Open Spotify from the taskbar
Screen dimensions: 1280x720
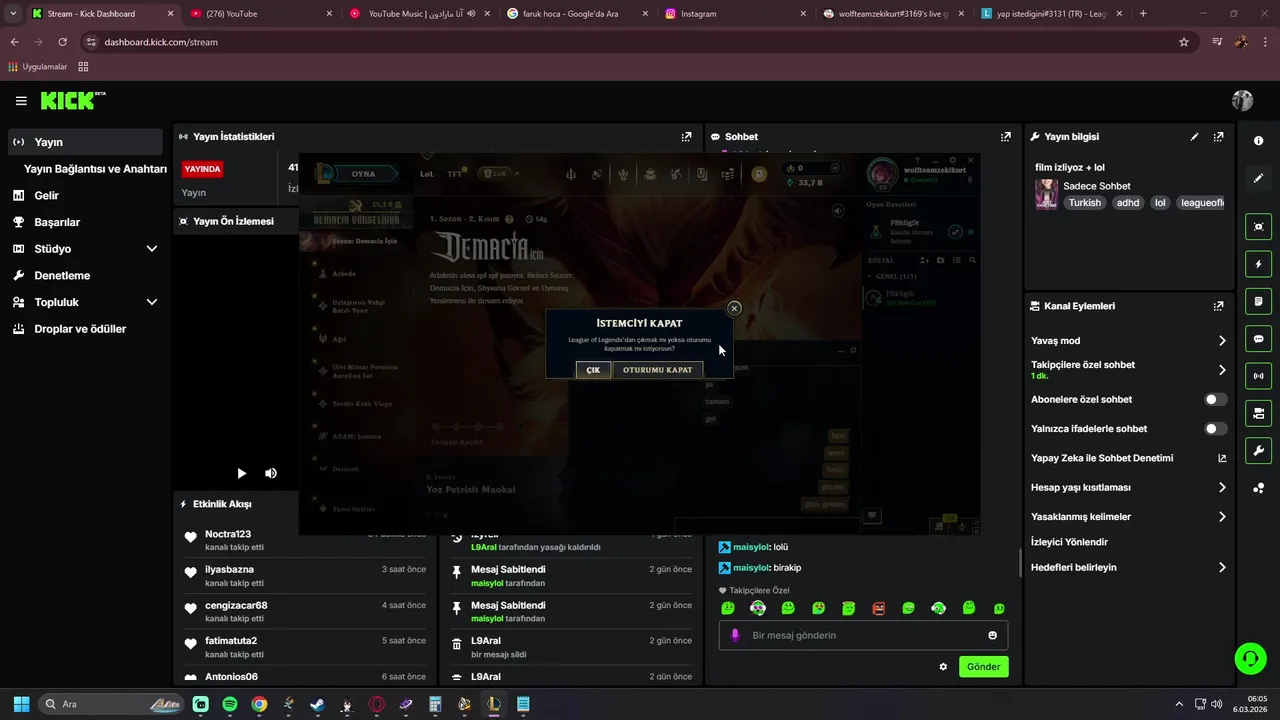click(x=230, y=704)
